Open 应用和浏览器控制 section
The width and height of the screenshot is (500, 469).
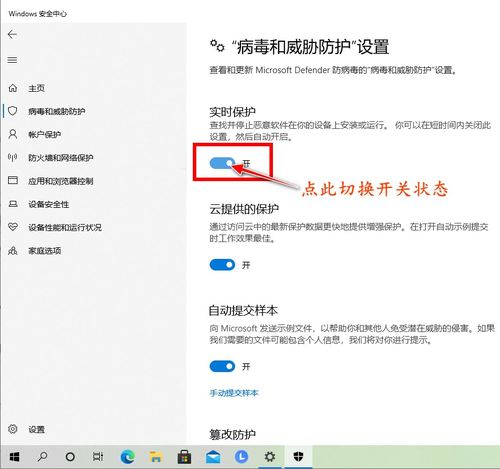[x=61, y=181]
